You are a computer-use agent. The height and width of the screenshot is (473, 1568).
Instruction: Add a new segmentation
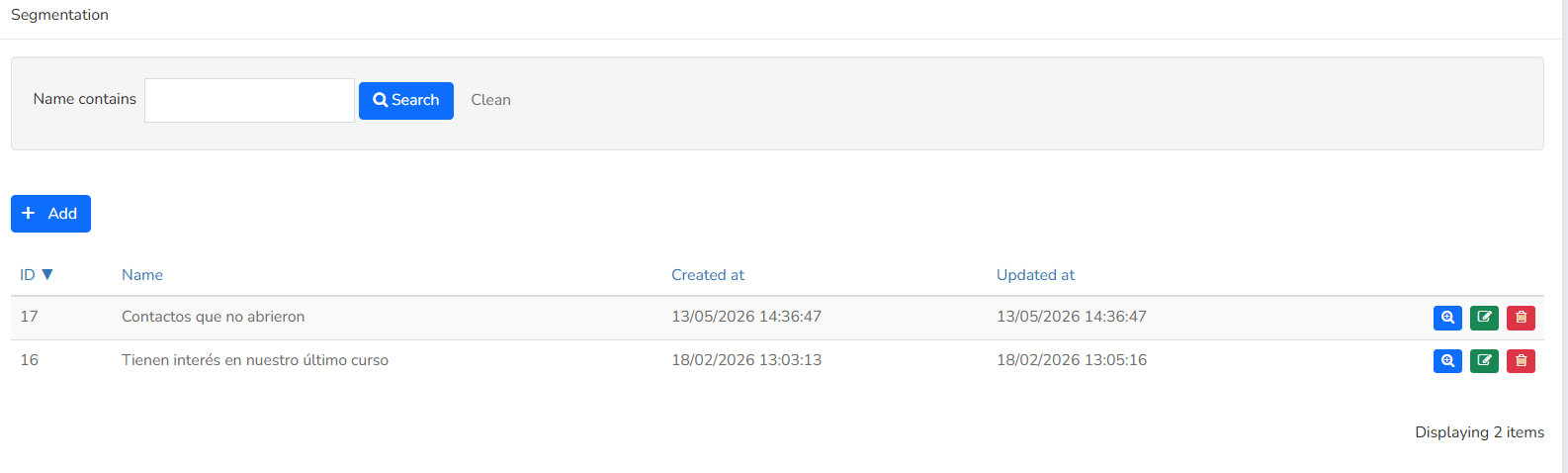pos(50,214)
